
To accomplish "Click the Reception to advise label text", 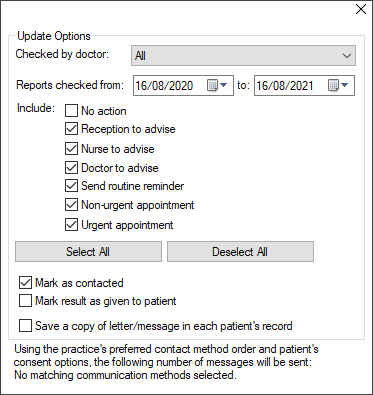I will 128,129.
